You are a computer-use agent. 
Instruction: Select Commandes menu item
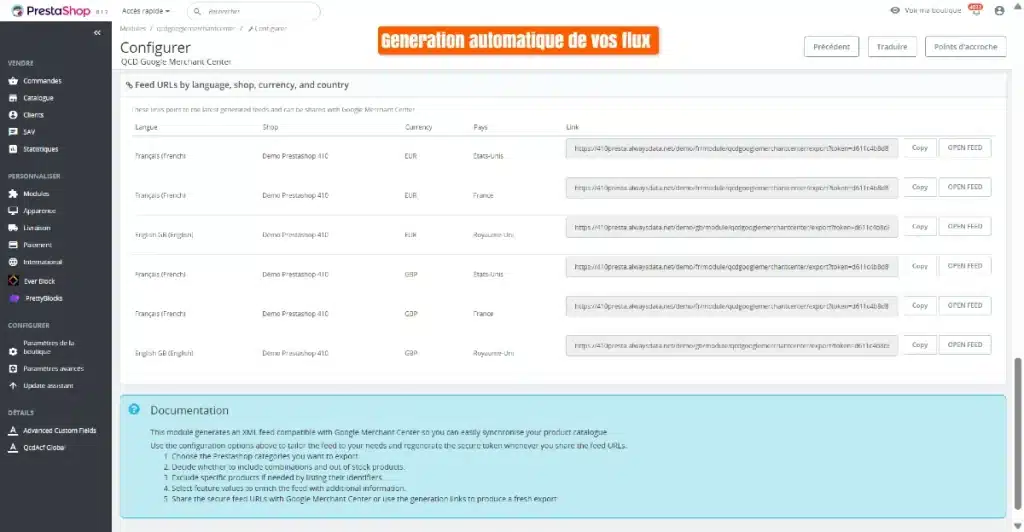42,81
